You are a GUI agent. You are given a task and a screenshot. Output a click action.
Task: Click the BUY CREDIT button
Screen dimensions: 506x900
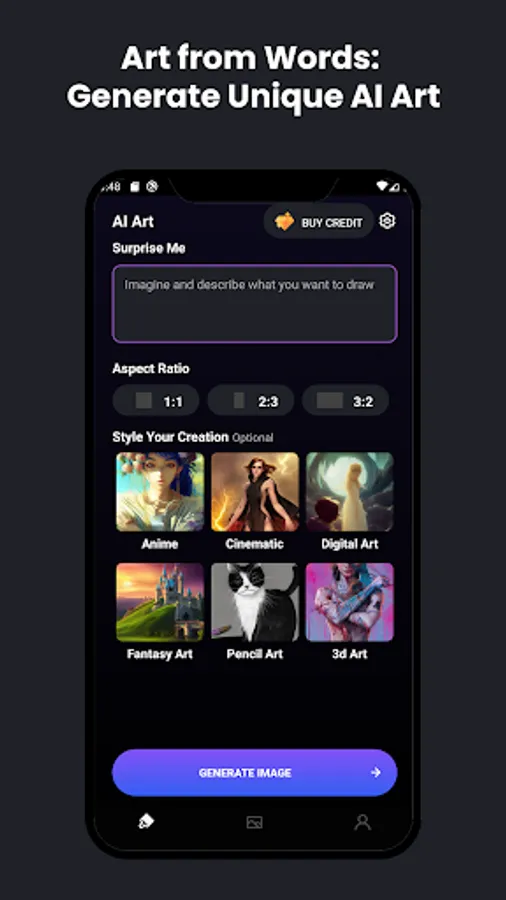pos(319,221)
